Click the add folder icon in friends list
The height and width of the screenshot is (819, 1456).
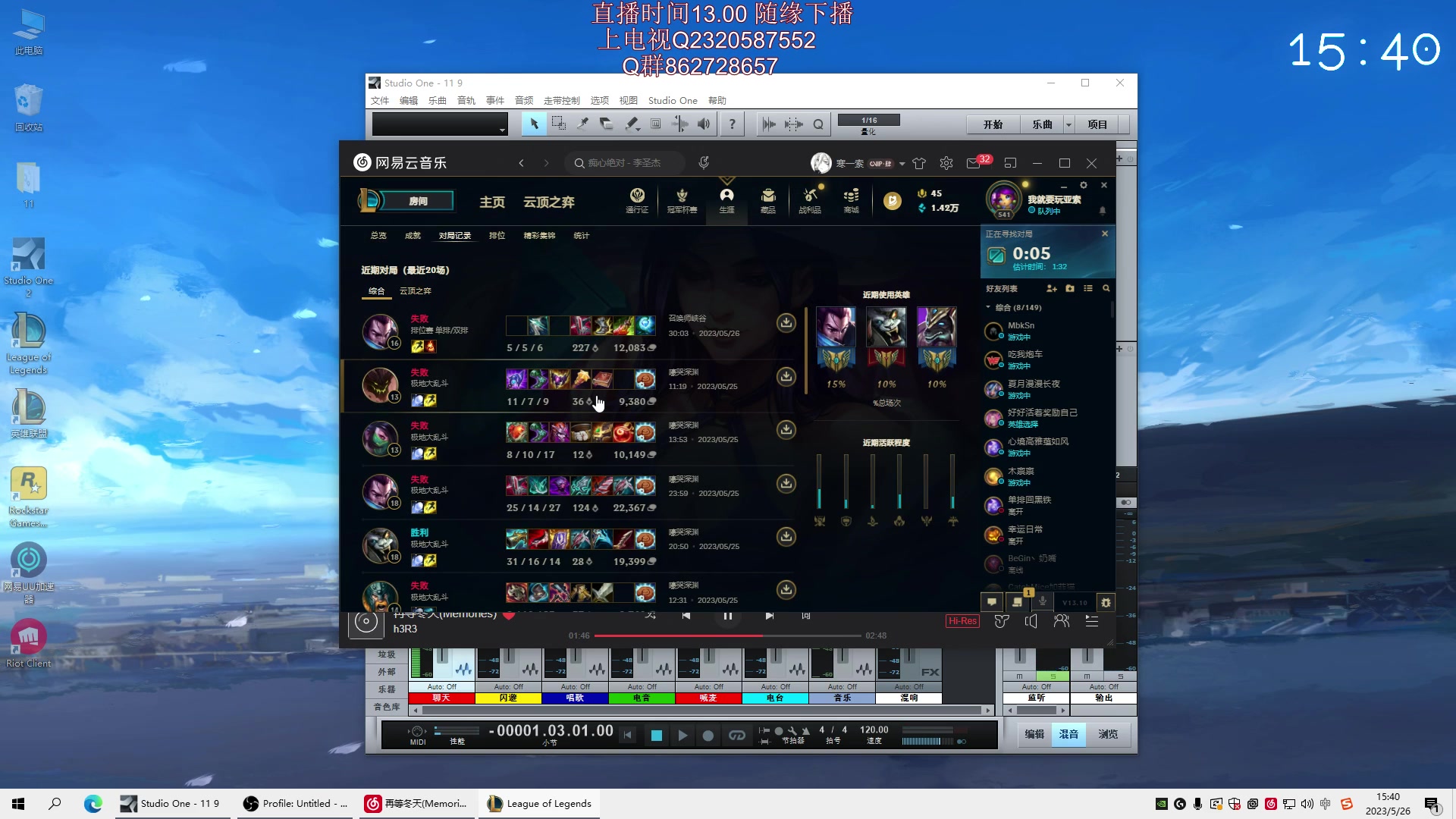[x=1070, y=288]
